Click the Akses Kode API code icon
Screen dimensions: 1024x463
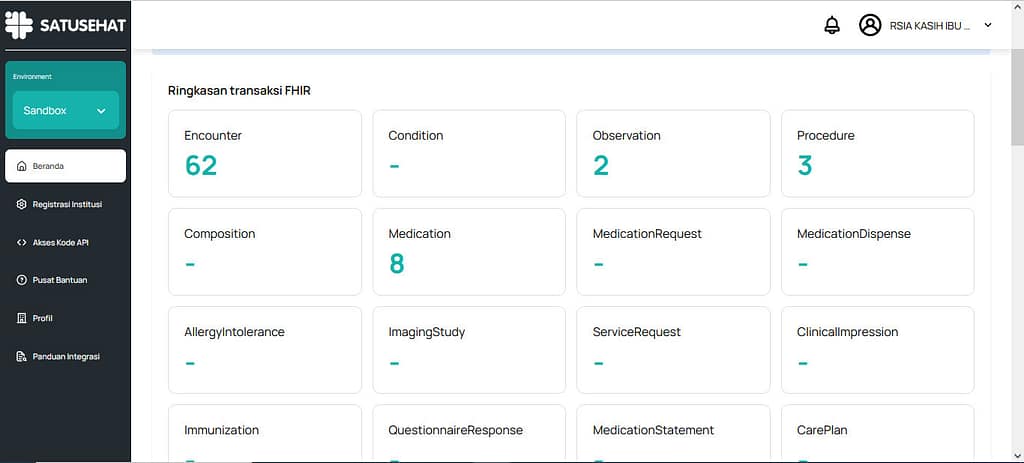click(22, 242)
